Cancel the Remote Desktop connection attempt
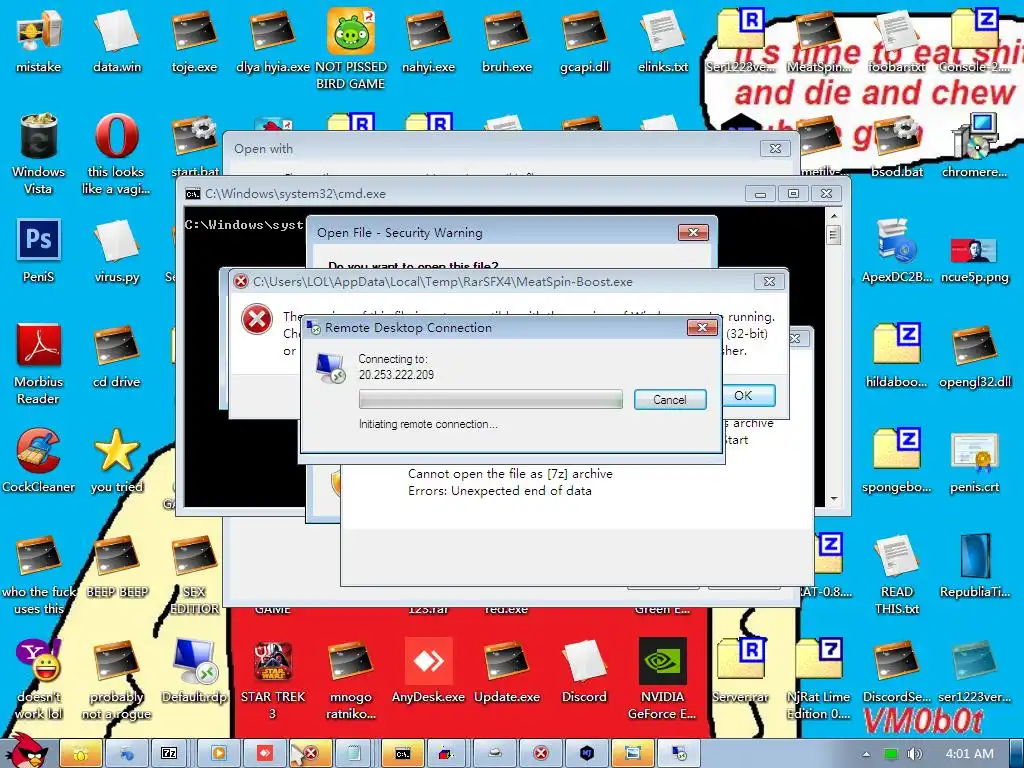Image resolution: width=1024 pixels, height=768 pixels. click(670, 400)
